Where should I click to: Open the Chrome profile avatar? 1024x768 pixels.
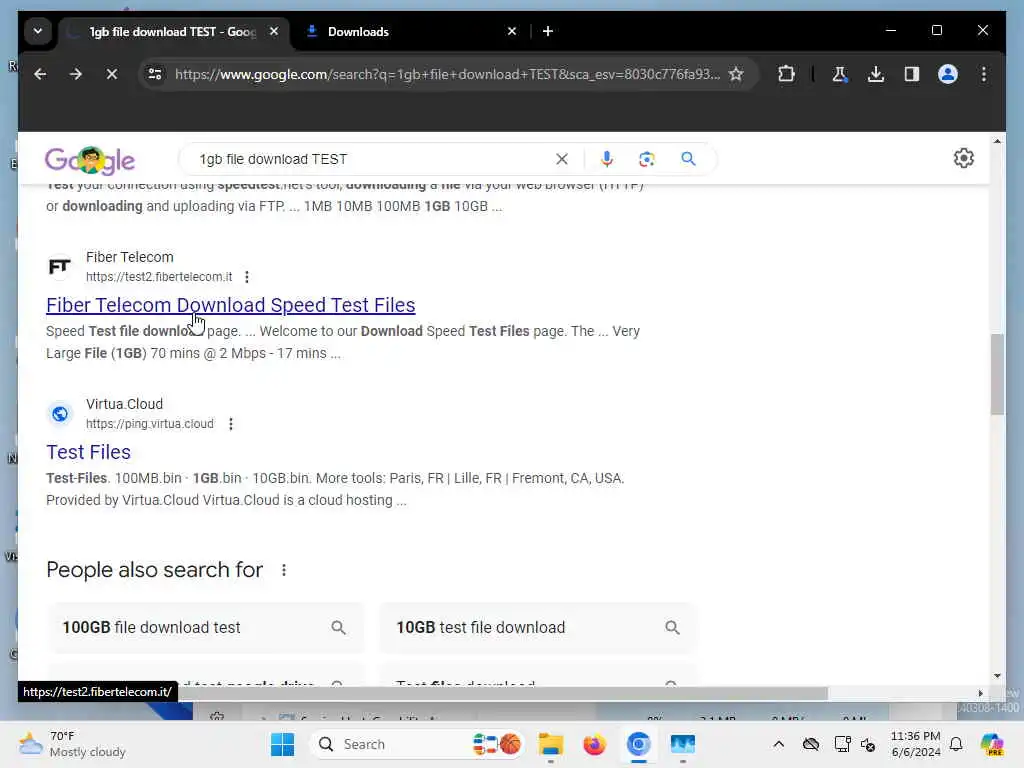(x=948, y=74)
